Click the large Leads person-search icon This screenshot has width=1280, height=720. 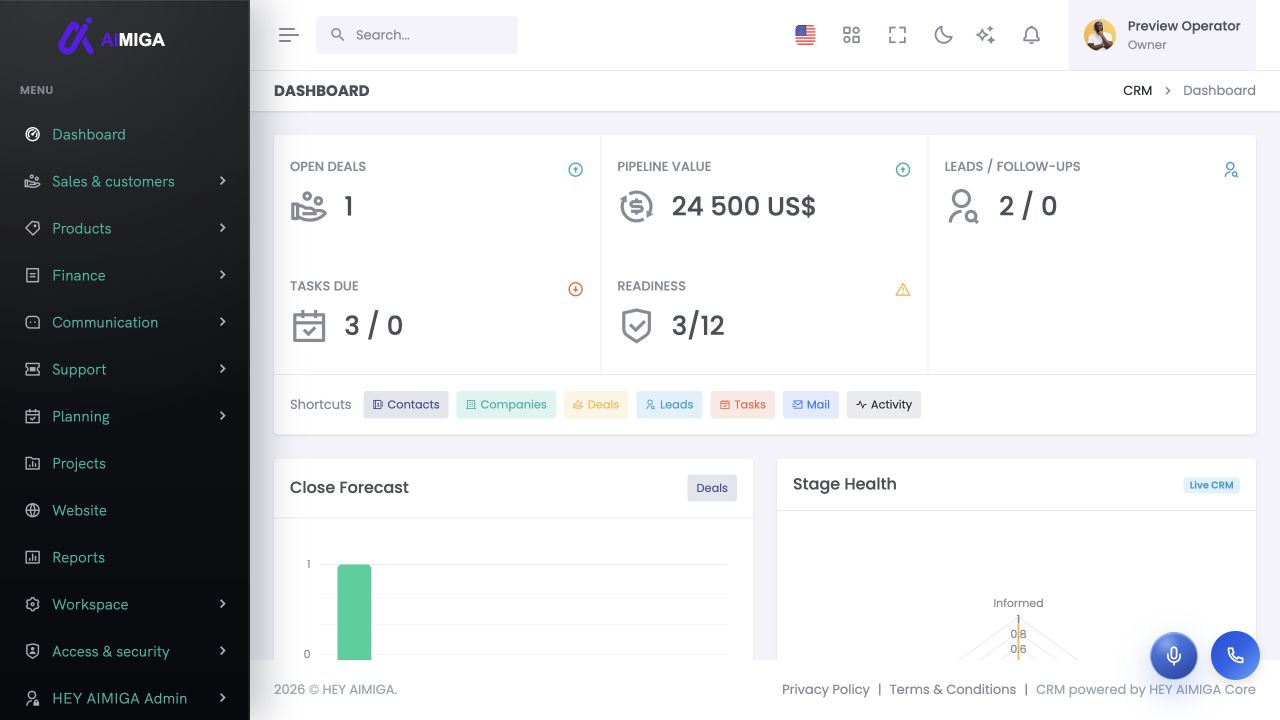pyautogui.click(x=963, y=206)
